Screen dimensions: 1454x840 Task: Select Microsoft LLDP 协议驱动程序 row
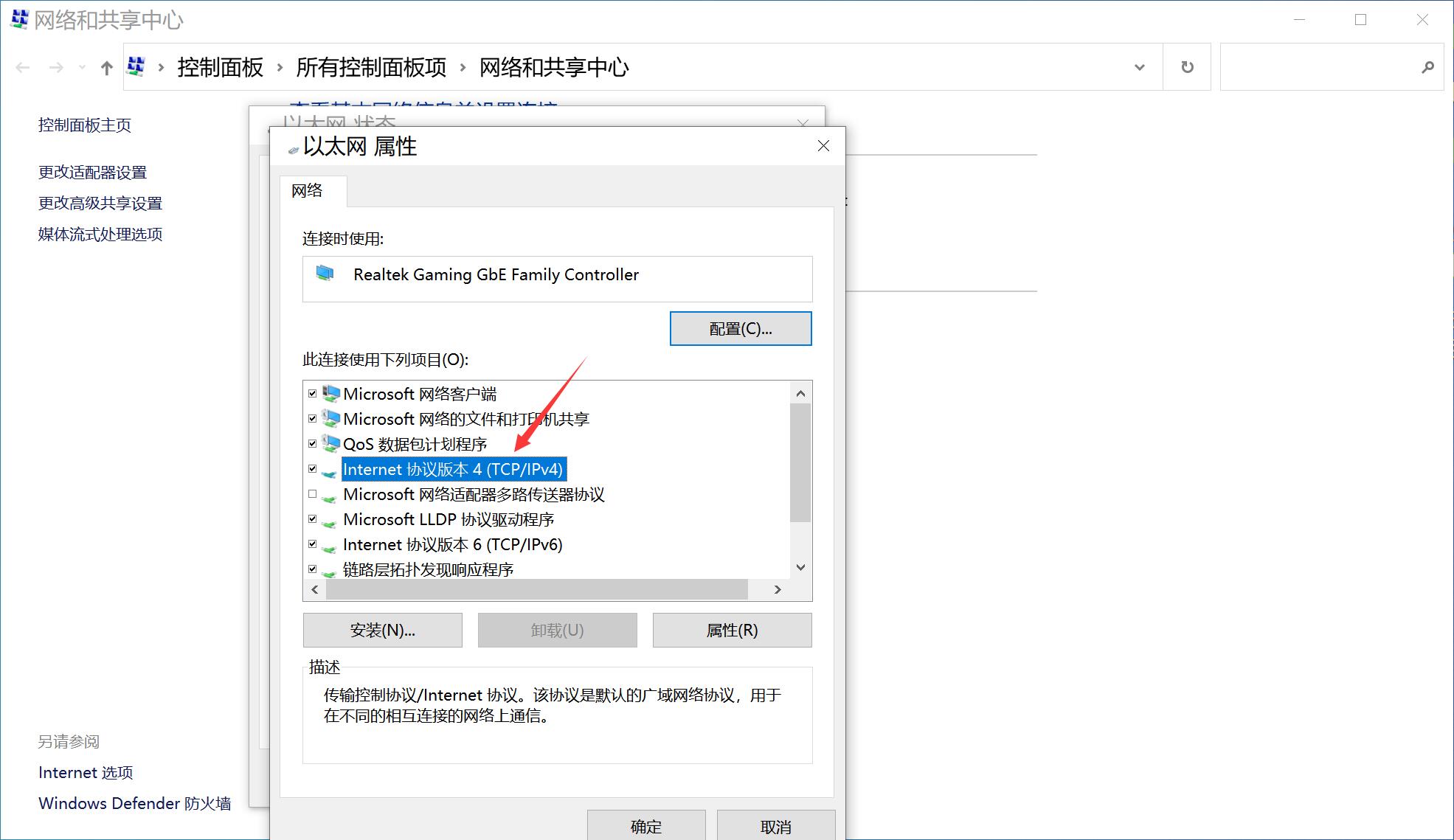[x=449, y=519]
